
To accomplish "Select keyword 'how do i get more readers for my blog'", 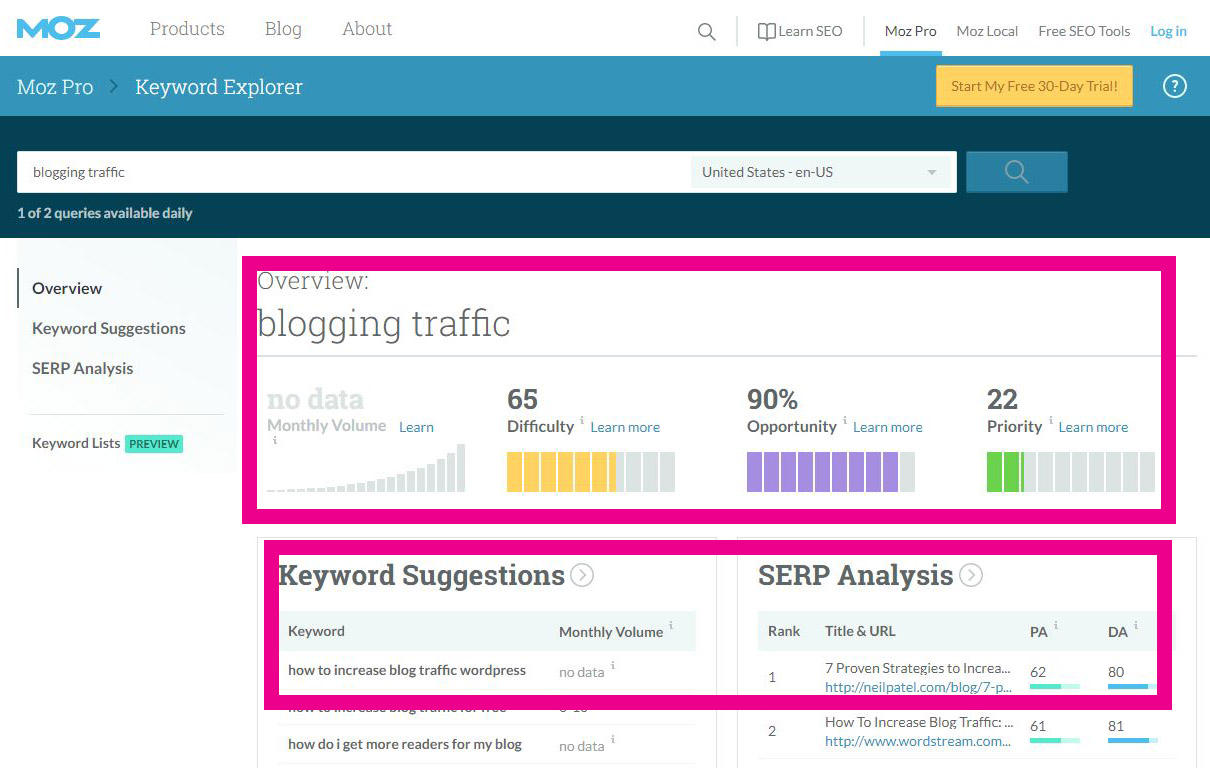I will [x=405, y=744].
